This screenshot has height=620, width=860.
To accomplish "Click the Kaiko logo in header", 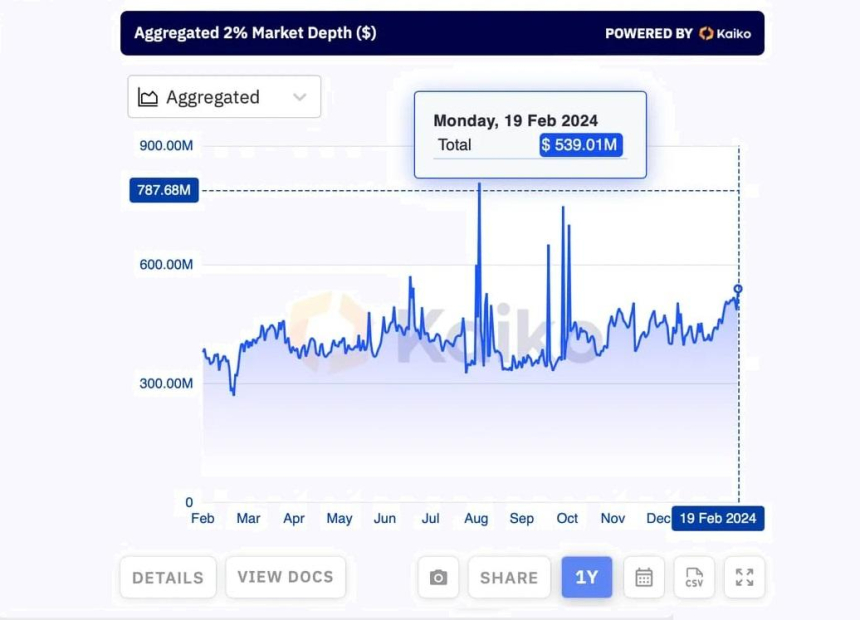I will tap(725, 33).
